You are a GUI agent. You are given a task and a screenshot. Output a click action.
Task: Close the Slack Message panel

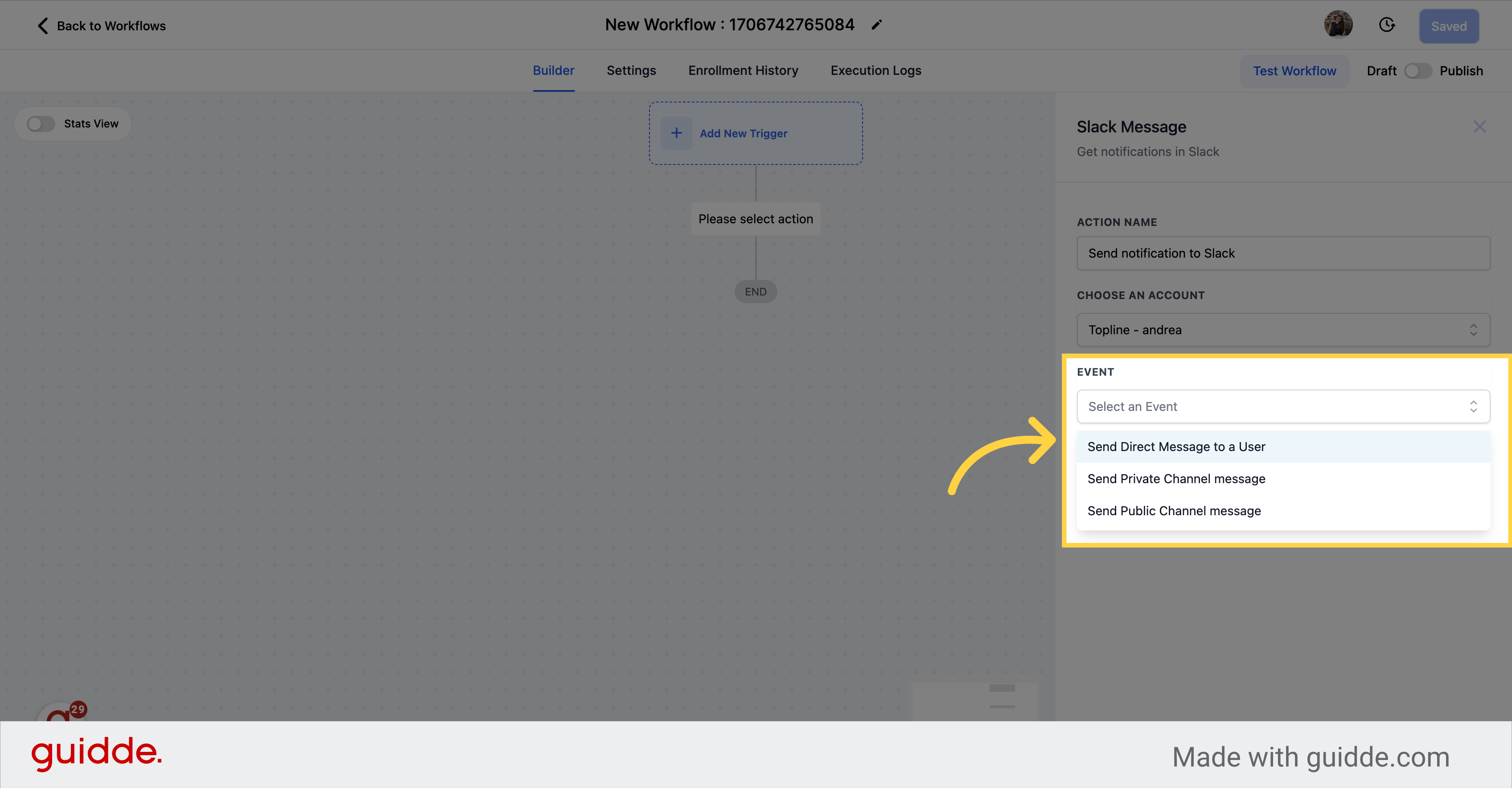pyautogui.click(x=1479, y=127)
